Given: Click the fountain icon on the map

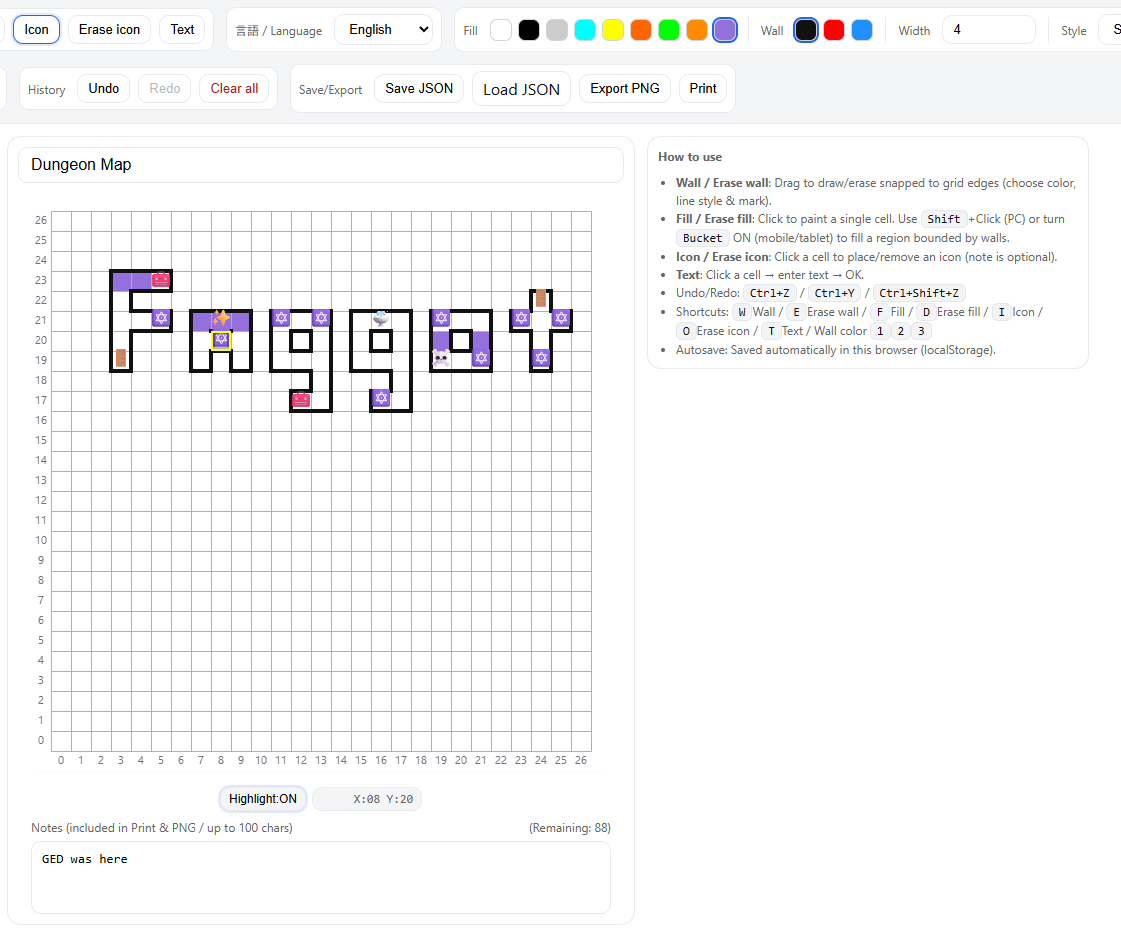Looking at the screenshot, I should [x=381, y=318].
